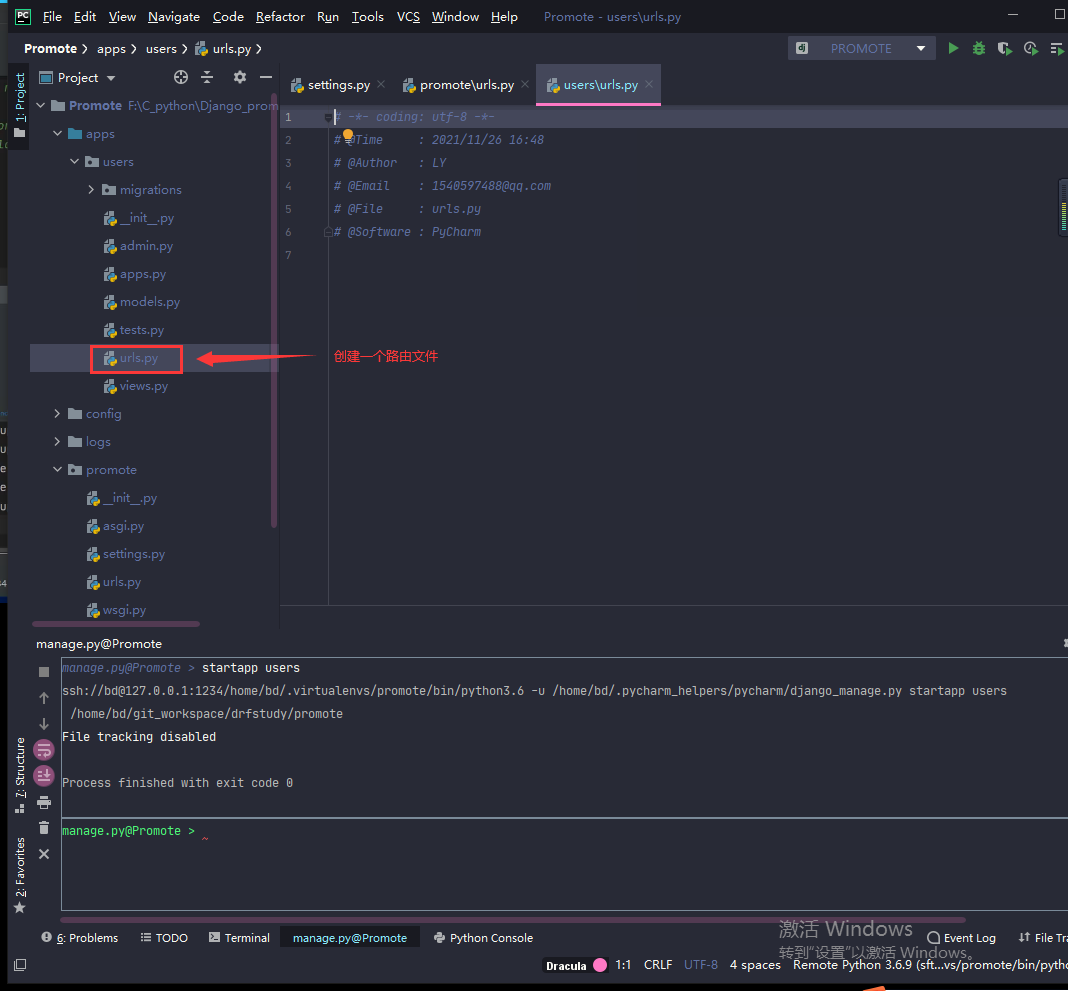Image resolution: width=1068 pixels, height=991 pixels.
Task: Toggle scroll to end in console
Action: point(44,775)
